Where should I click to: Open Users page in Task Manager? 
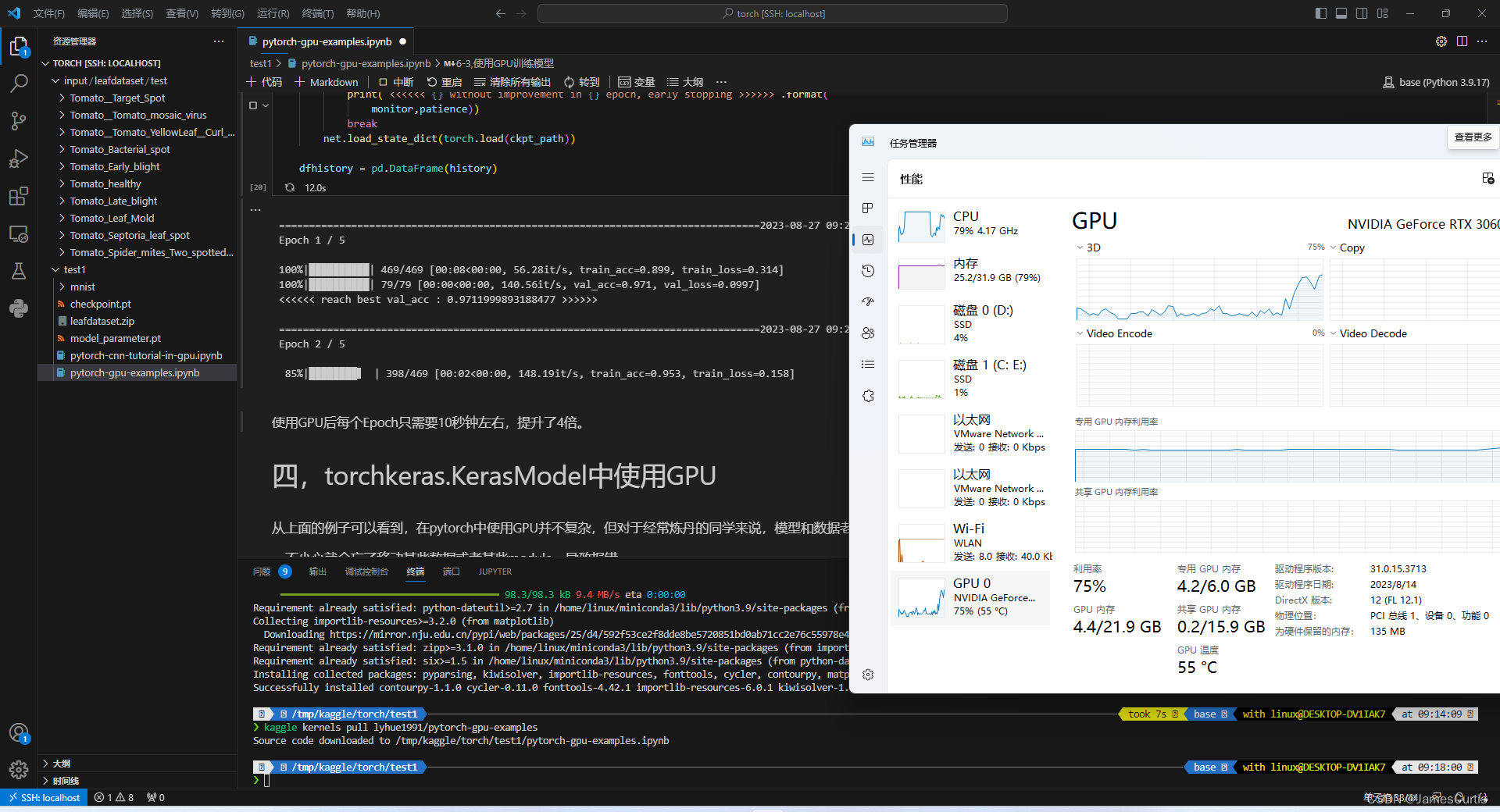[868, 333]
